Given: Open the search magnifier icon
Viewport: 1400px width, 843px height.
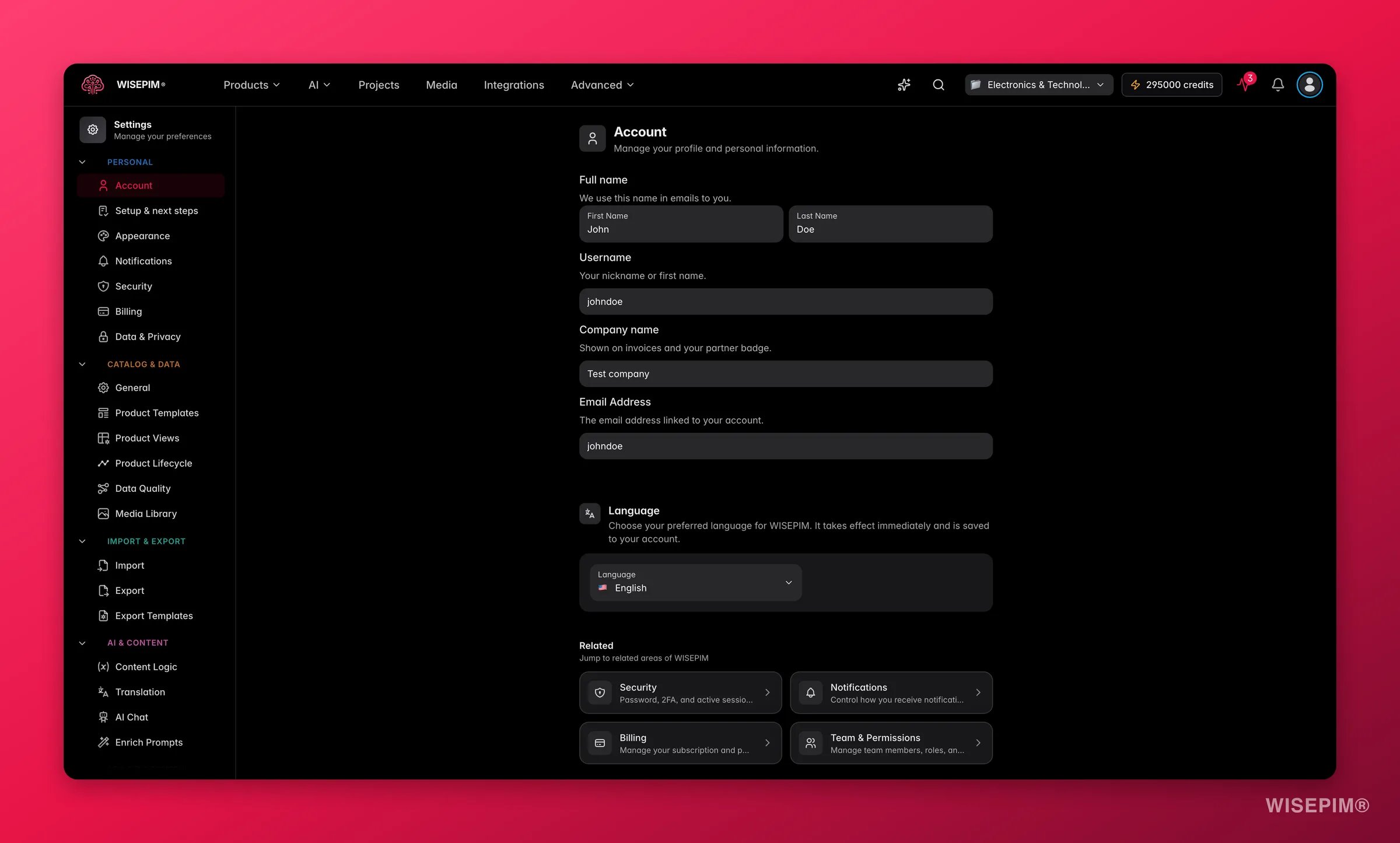Looking at the screenshot, I should click(x=938, y=85).
